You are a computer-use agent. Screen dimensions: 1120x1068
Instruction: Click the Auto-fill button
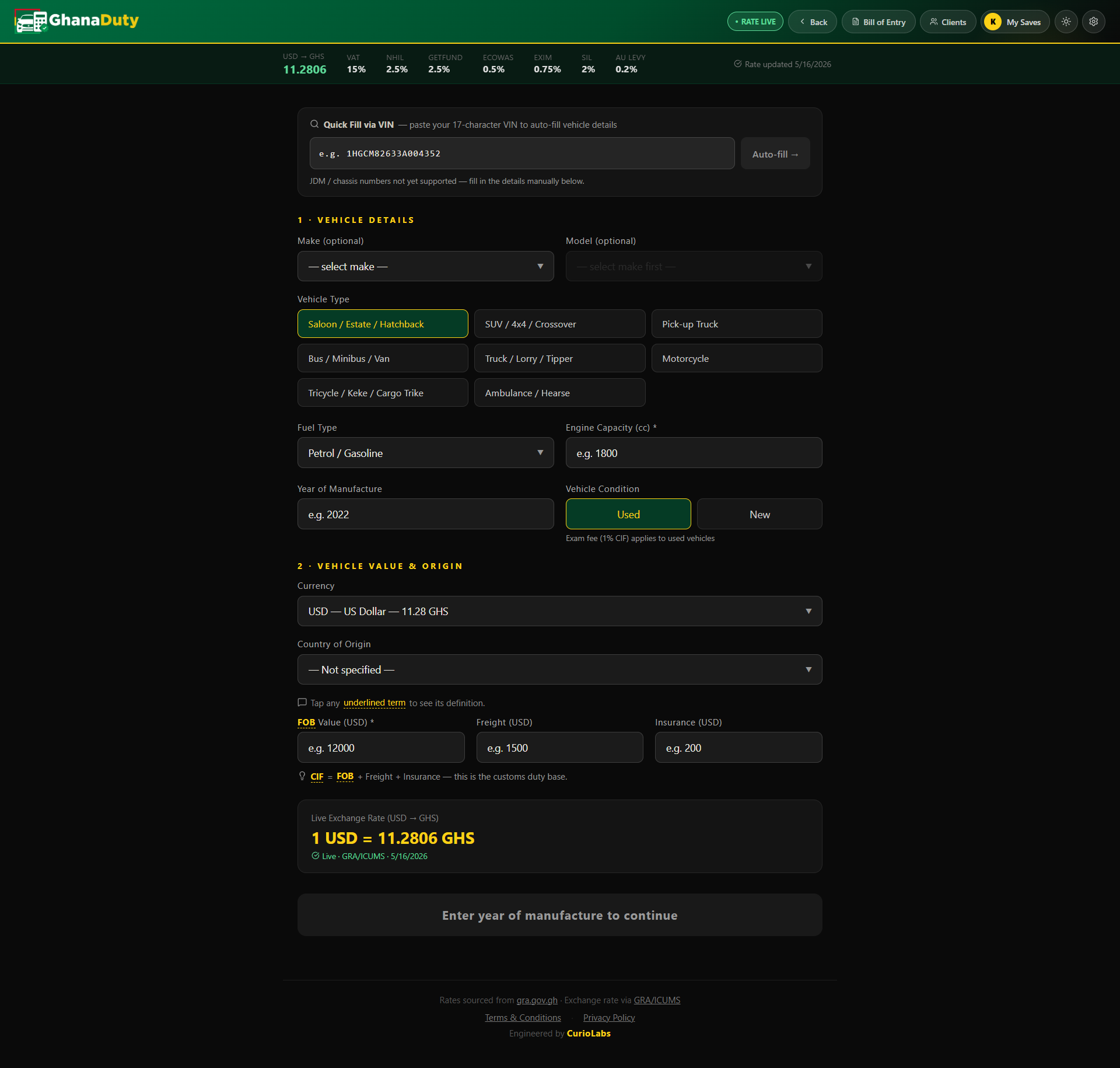point(775,153)
